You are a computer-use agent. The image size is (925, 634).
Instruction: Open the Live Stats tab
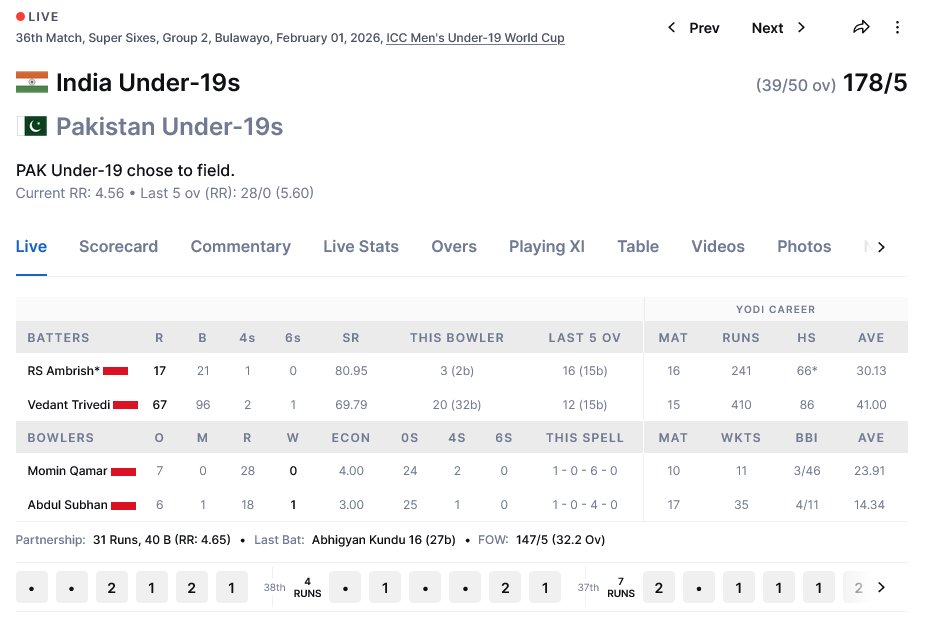pyautogui.click(x=361, y=247)
